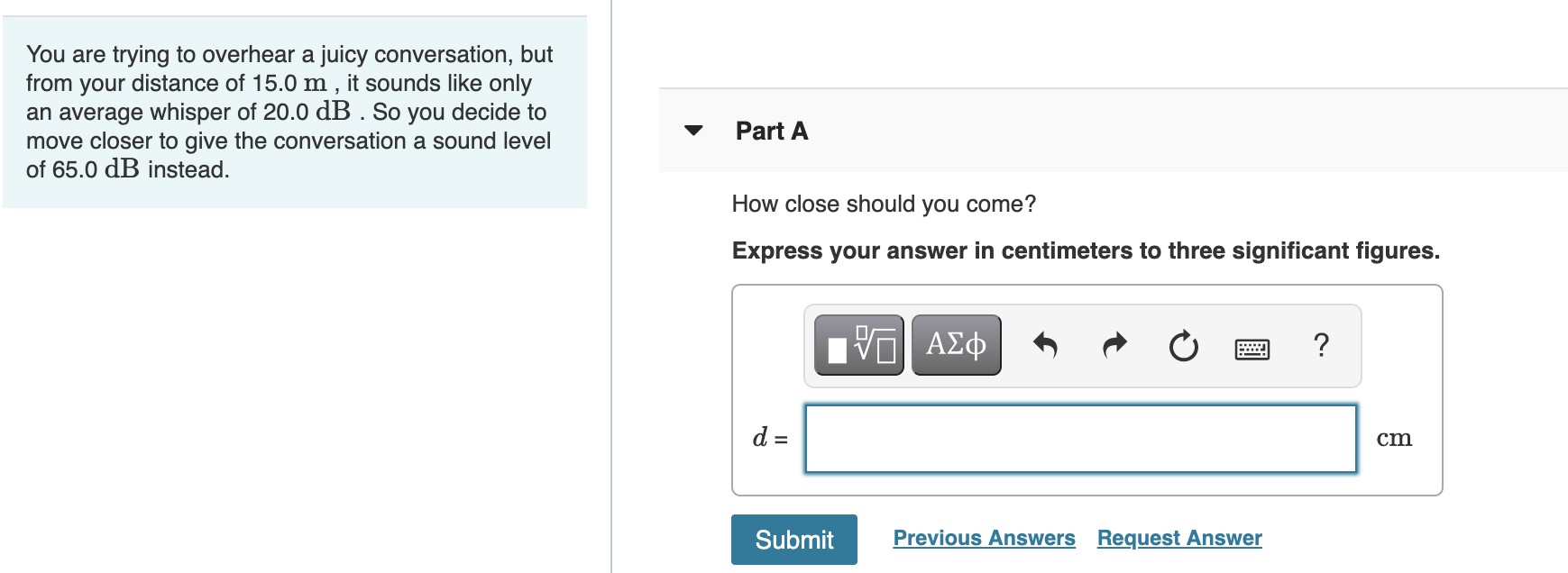This screenshot has height=573, width=1568.
Task: Submit the answer for Part A
Action: (x=793, y=539)
